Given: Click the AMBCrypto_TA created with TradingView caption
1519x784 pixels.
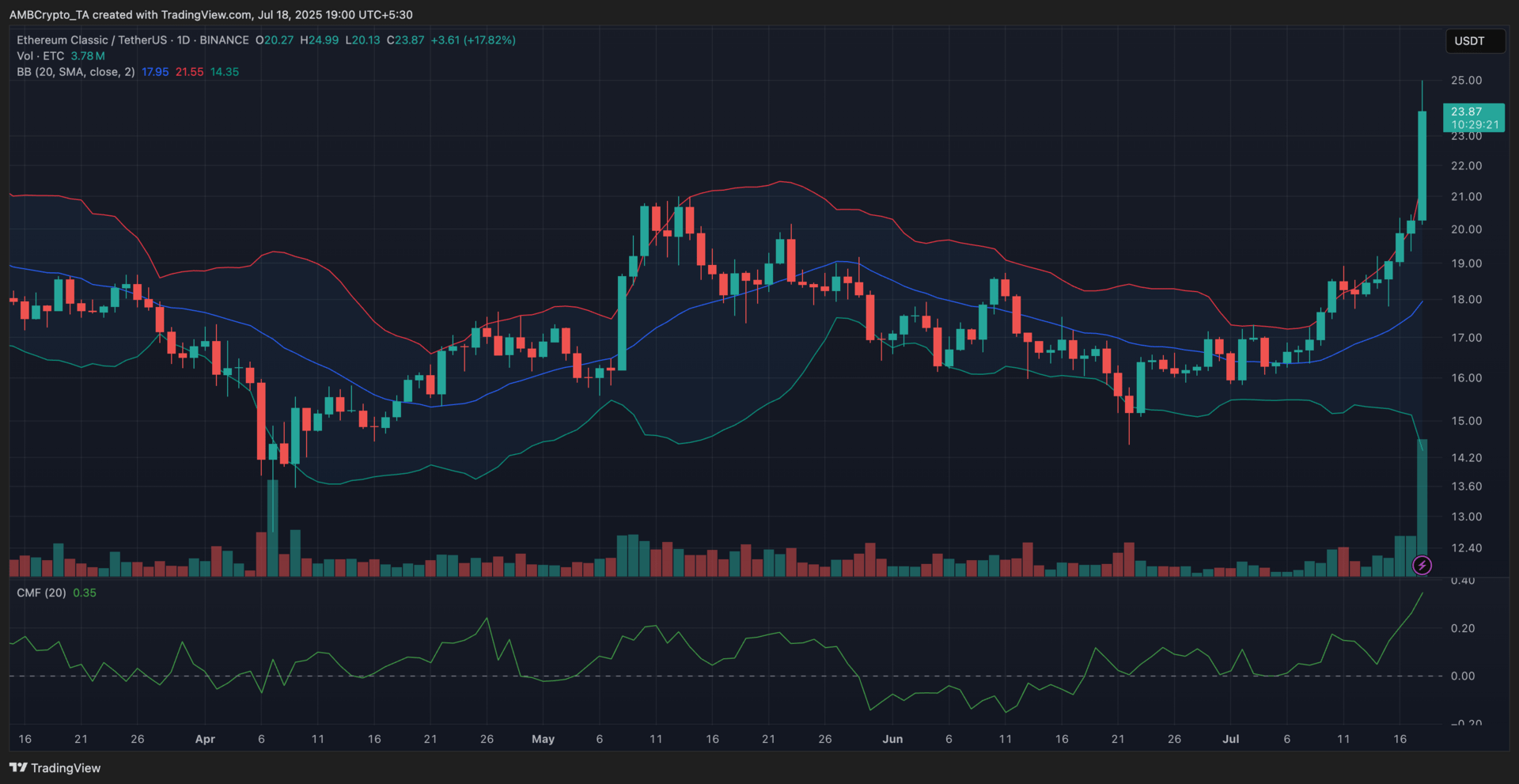Looking at the screenshot, I should pos(210,15).
